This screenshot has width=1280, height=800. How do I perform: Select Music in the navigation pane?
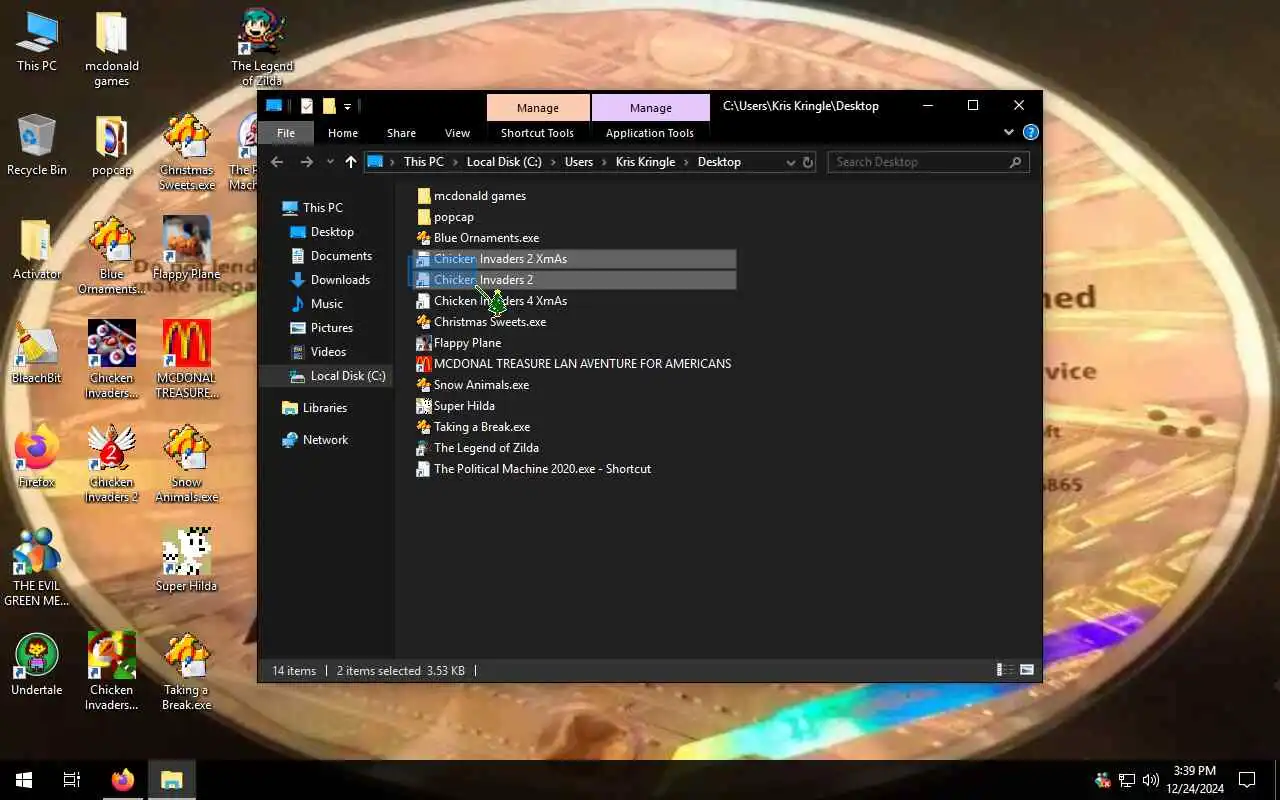click(326, 304)
